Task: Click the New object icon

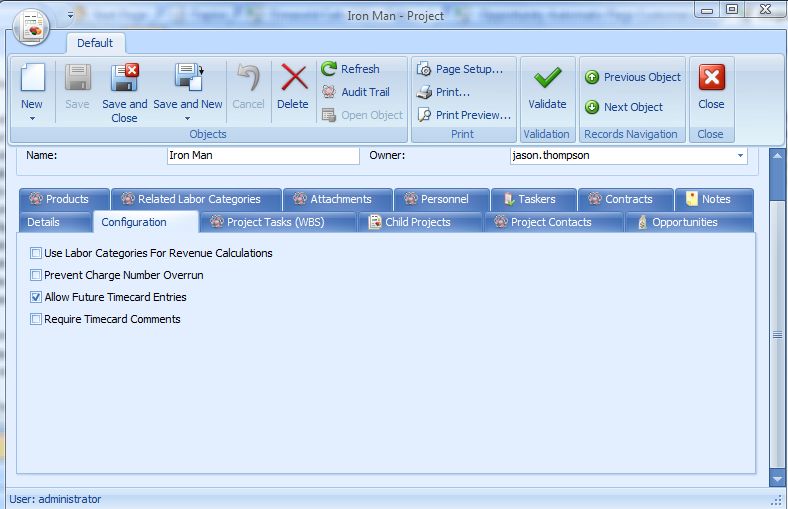Action: (32, 77)
